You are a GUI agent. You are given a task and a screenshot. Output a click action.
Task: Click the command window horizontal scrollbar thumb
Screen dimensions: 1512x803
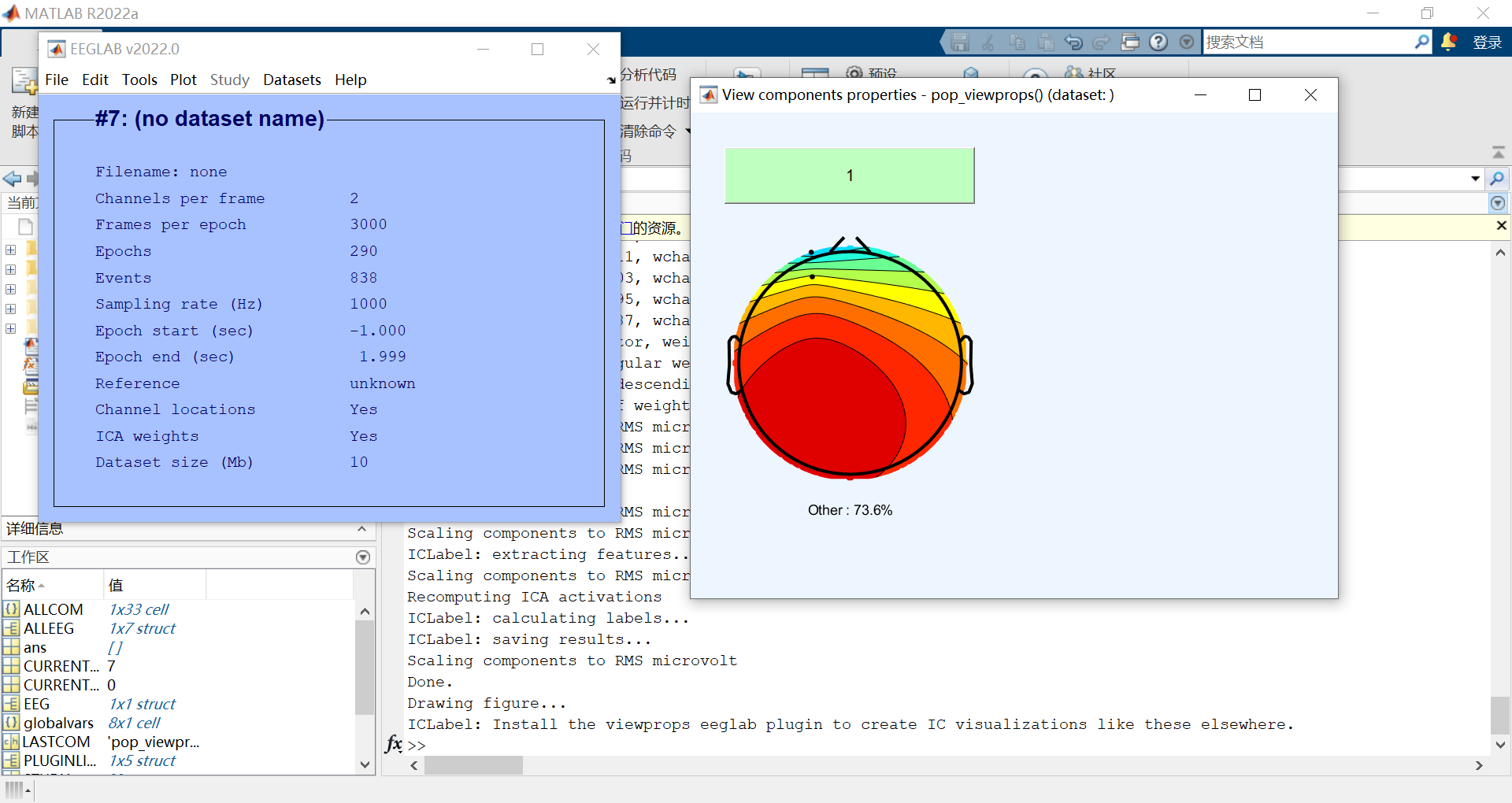click(473, 765)
